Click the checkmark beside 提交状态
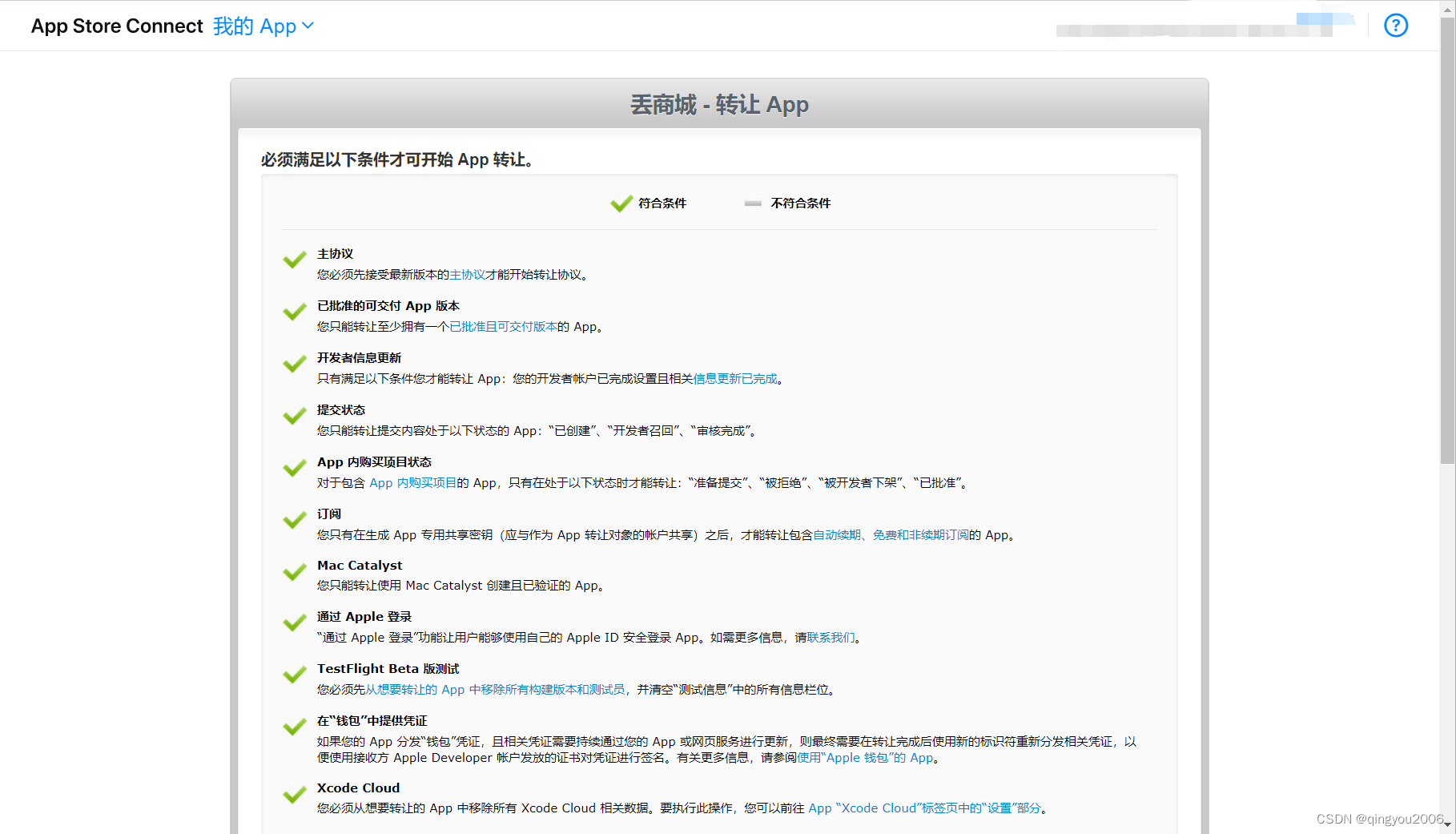Viewport: 1456px width, 834px height. click(x=295, y=416)
